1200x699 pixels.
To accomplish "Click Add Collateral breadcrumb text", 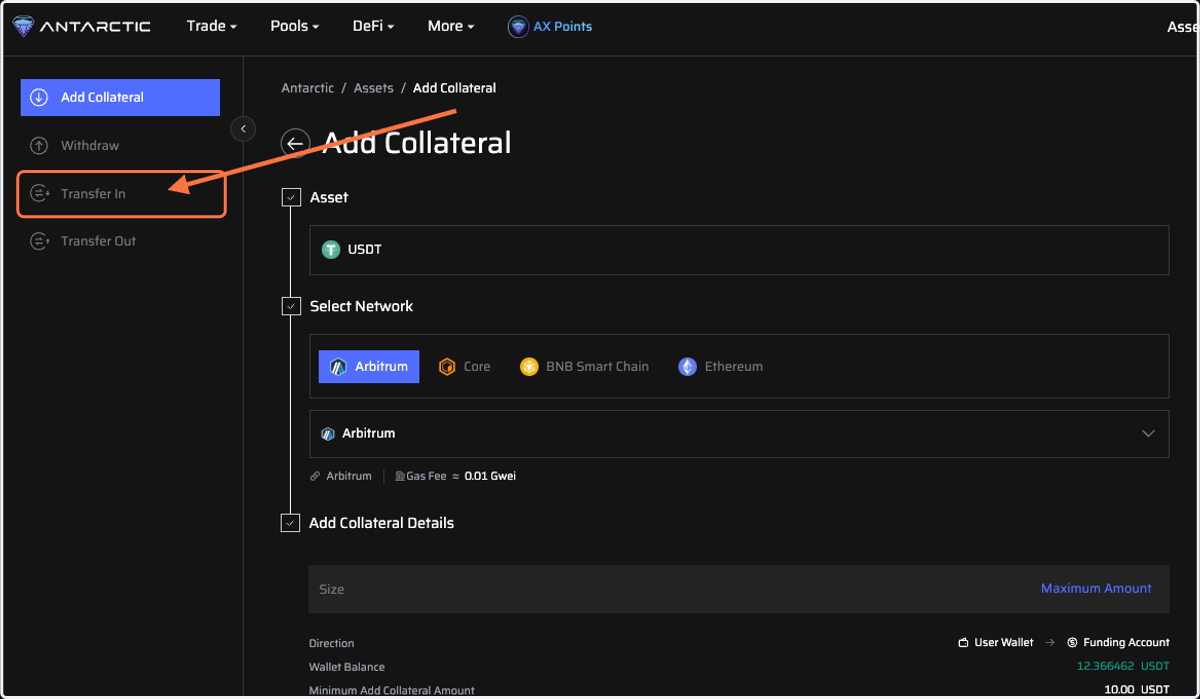I will (454, 88).
